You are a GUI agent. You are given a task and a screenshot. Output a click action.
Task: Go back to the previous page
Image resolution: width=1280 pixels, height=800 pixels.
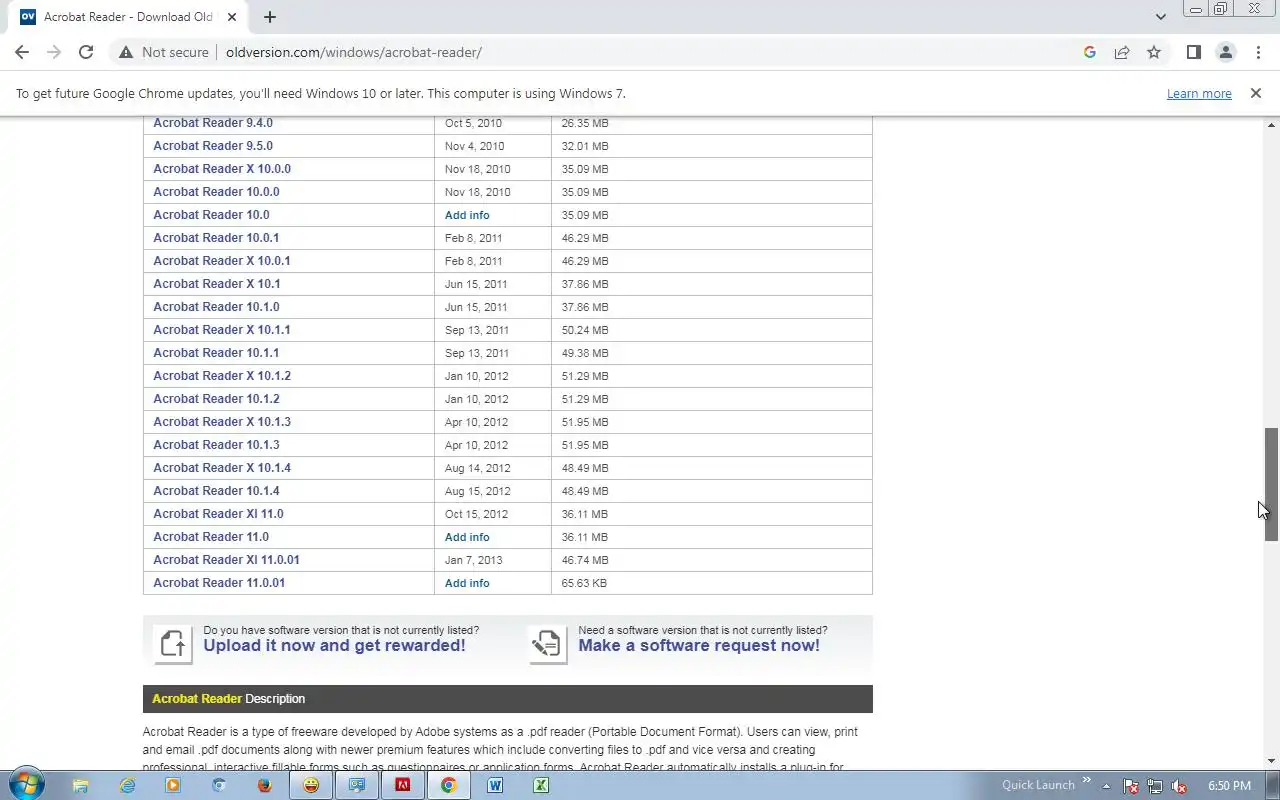click(x=22, y=52)
